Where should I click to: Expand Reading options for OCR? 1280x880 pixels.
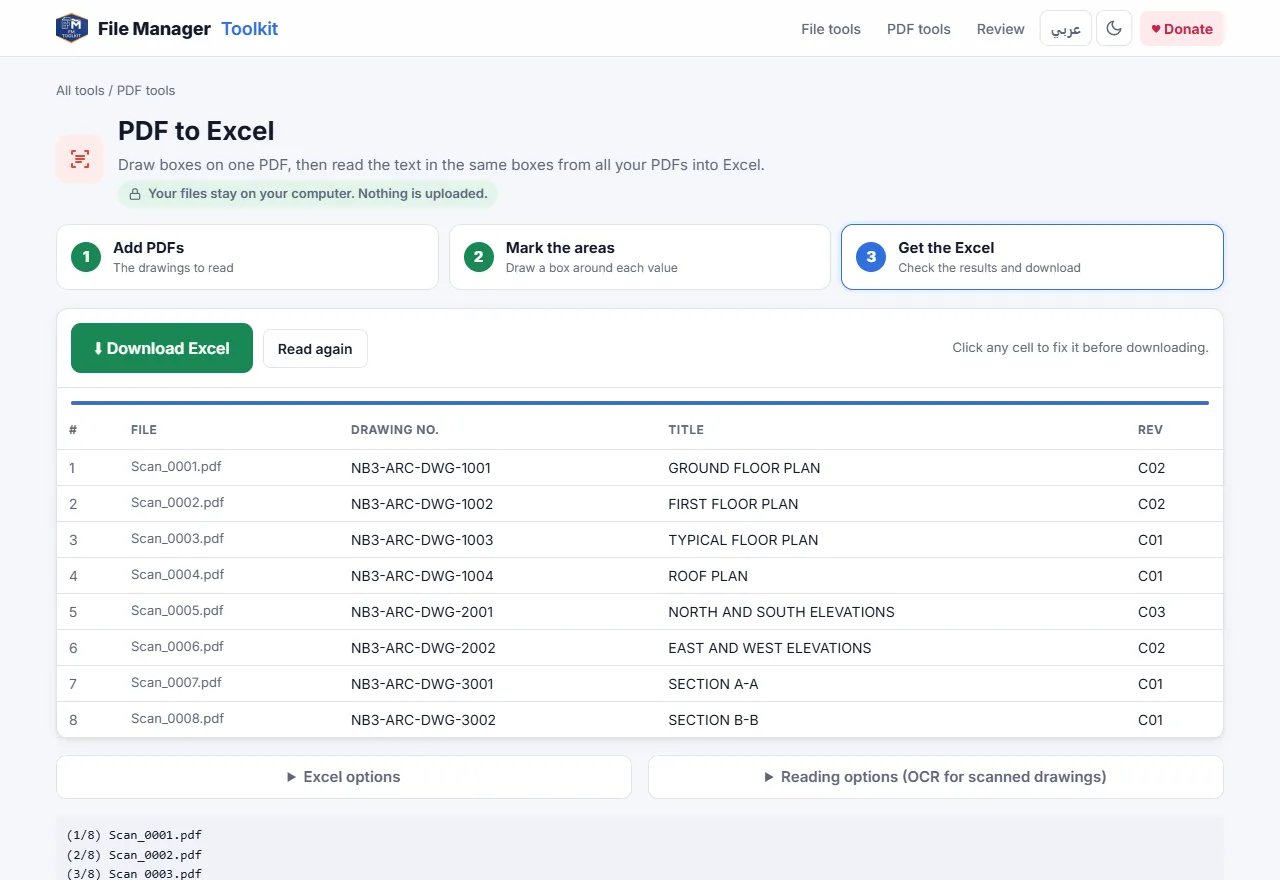click(936, 777)
